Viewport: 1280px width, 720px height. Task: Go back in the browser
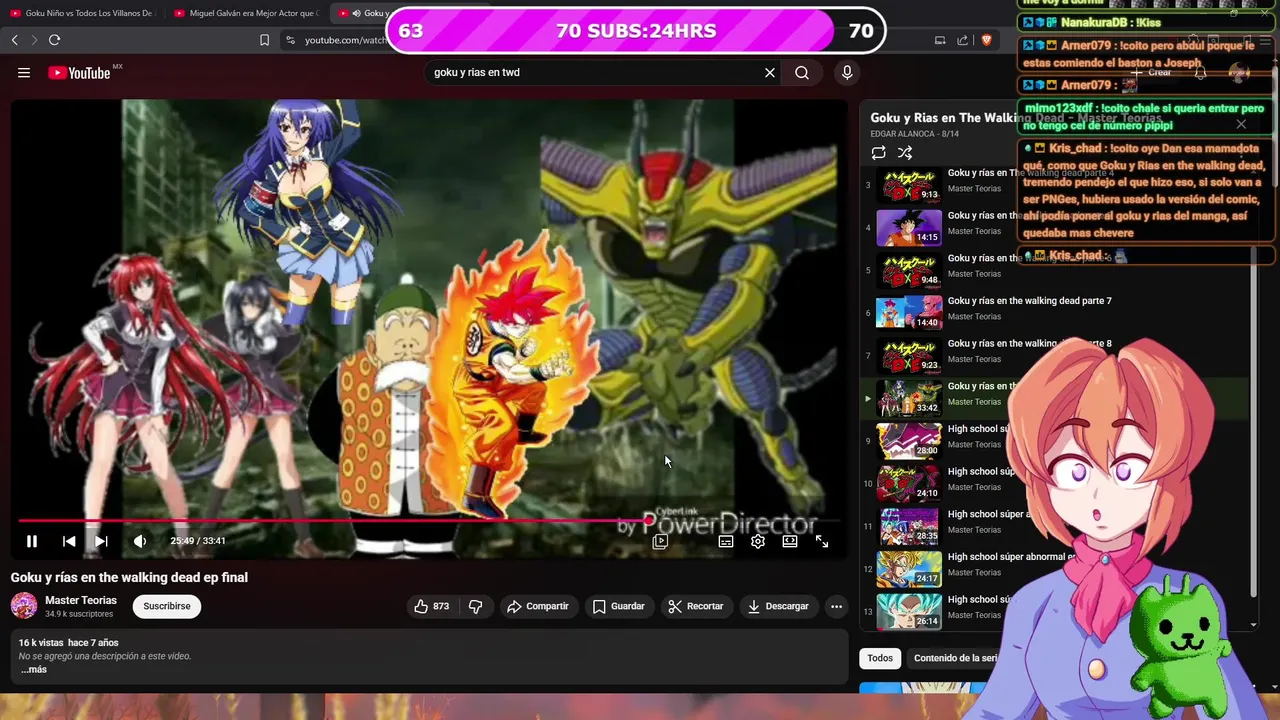click(15, 40)
